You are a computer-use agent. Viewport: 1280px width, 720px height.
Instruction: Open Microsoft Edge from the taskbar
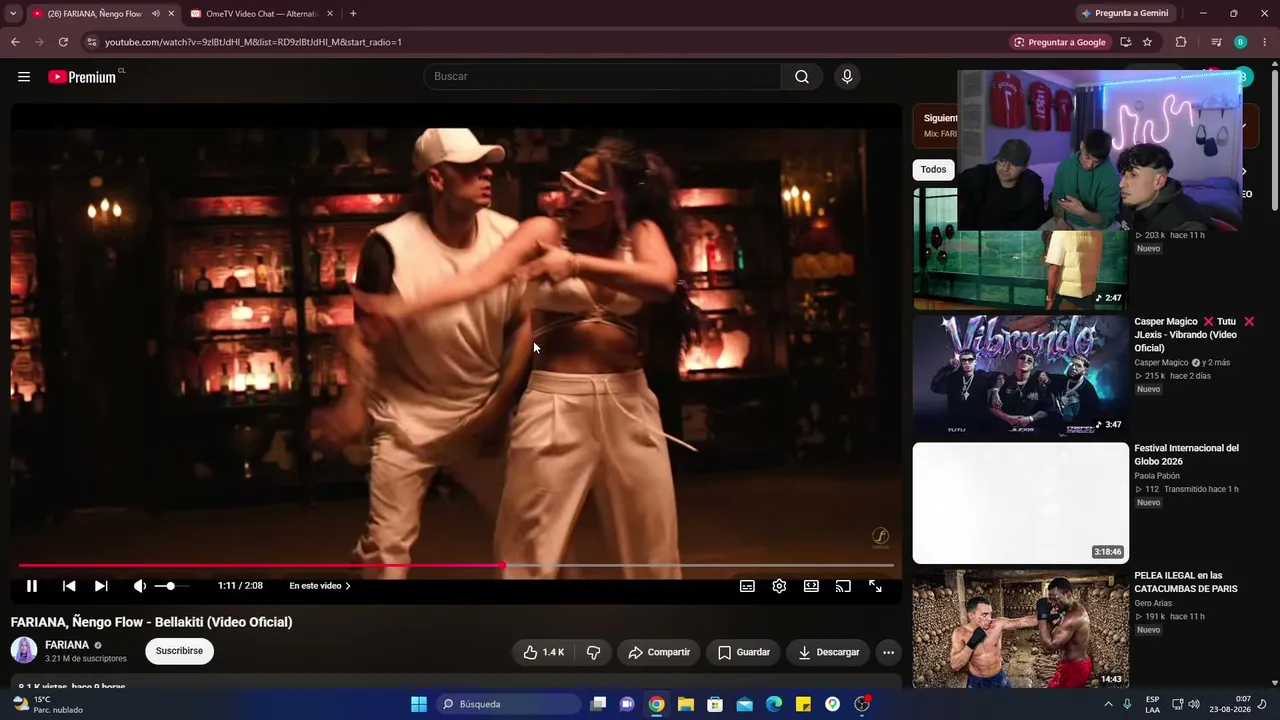tap(774, 704)
